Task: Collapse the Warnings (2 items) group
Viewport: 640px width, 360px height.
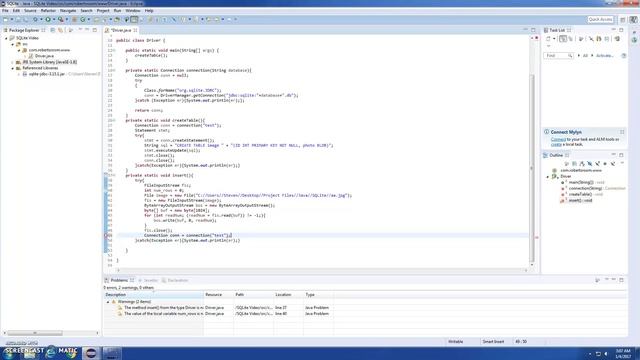Action: pos(108,302)
